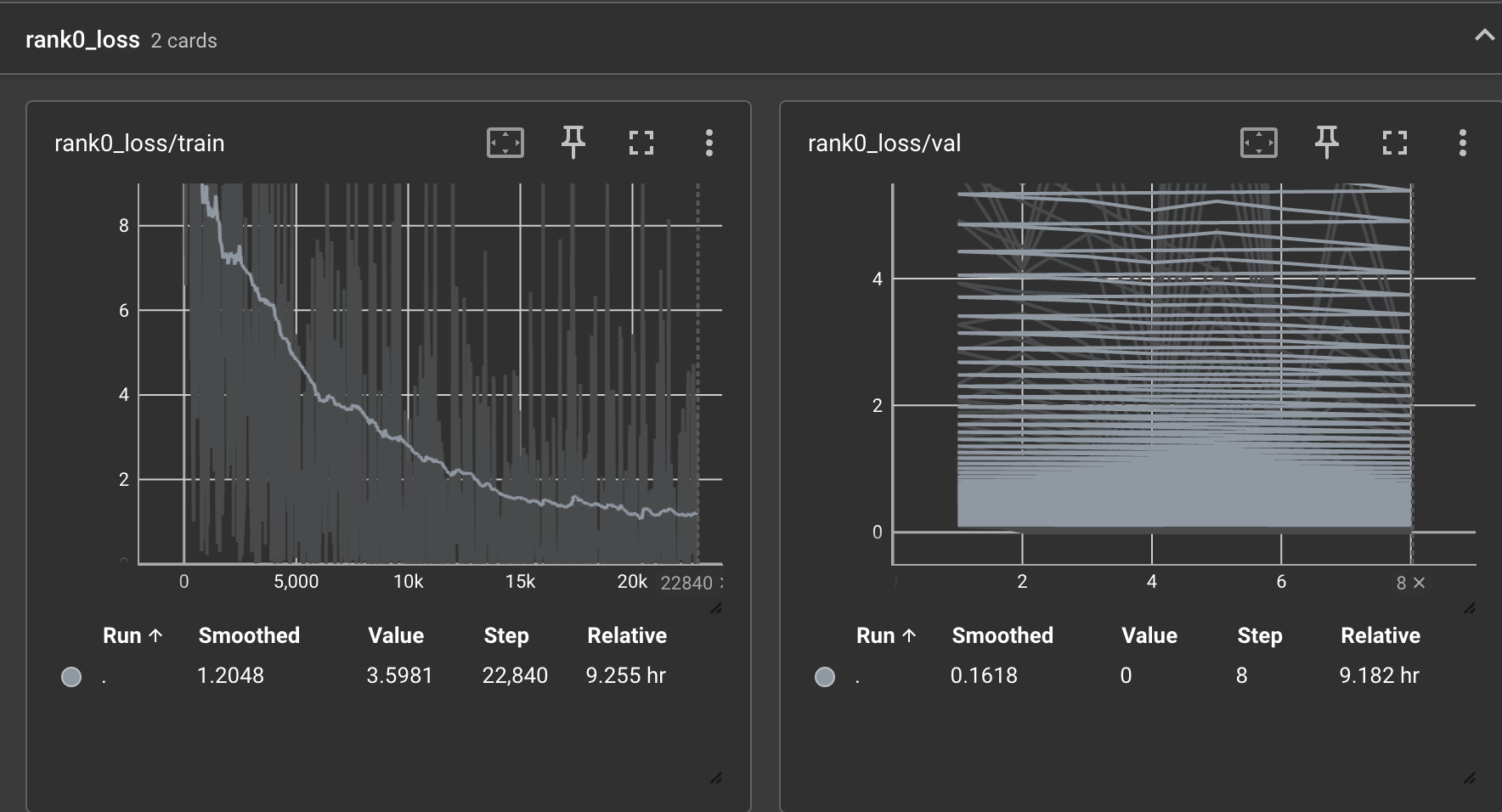Click run color circle in val table
Viewport: 1502px width, 812px height.
(x=825, y=676)
